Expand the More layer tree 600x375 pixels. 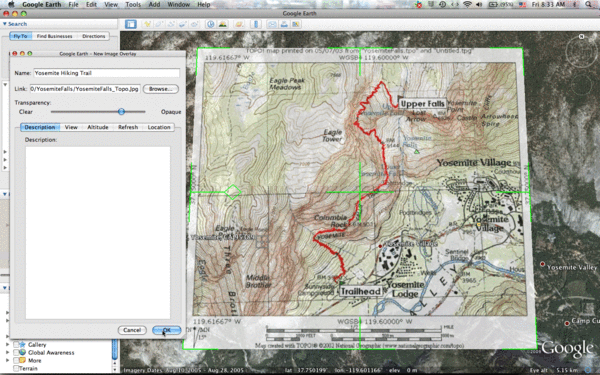7,360
